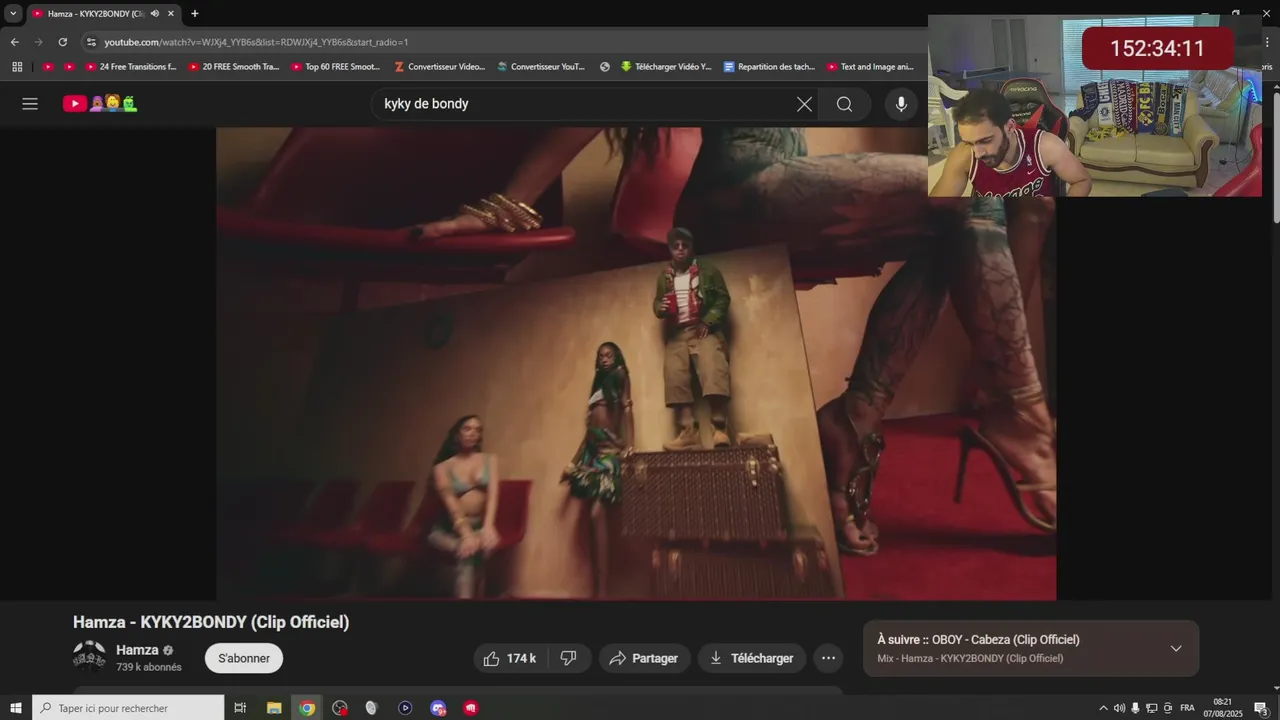
Task: Open the clock and date calendar
Action: tap(1222, 708)
